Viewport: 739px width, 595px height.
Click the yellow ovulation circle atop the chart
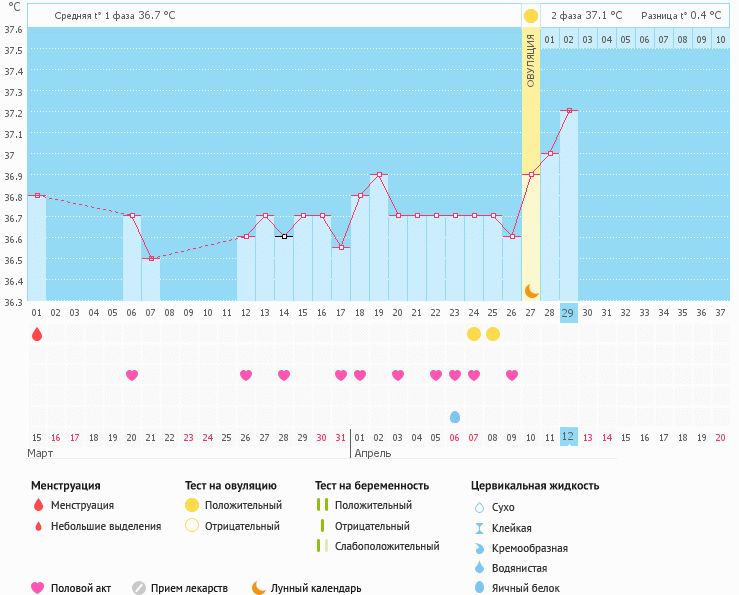pyautogui.click(x=531, y=16)
